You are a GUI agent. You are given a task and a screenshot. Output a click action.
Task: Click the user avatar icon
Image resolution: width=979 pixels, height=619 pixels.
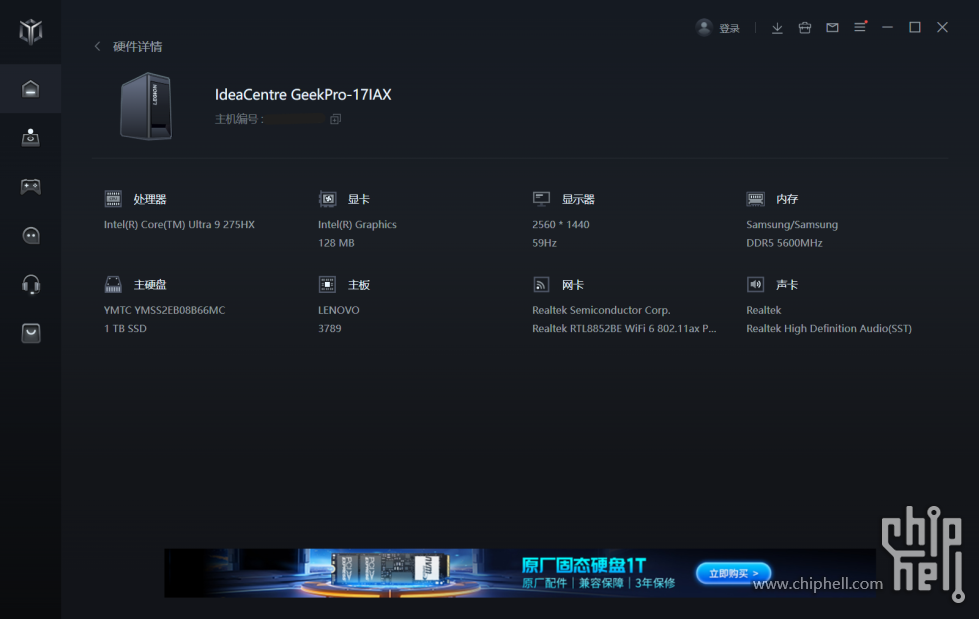pos(704,27)
